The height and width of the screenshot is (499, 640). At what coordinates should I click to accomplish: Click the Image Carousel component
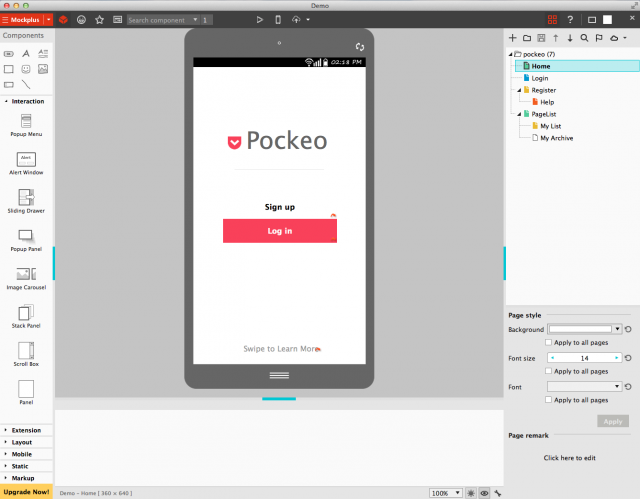(26, 278)
